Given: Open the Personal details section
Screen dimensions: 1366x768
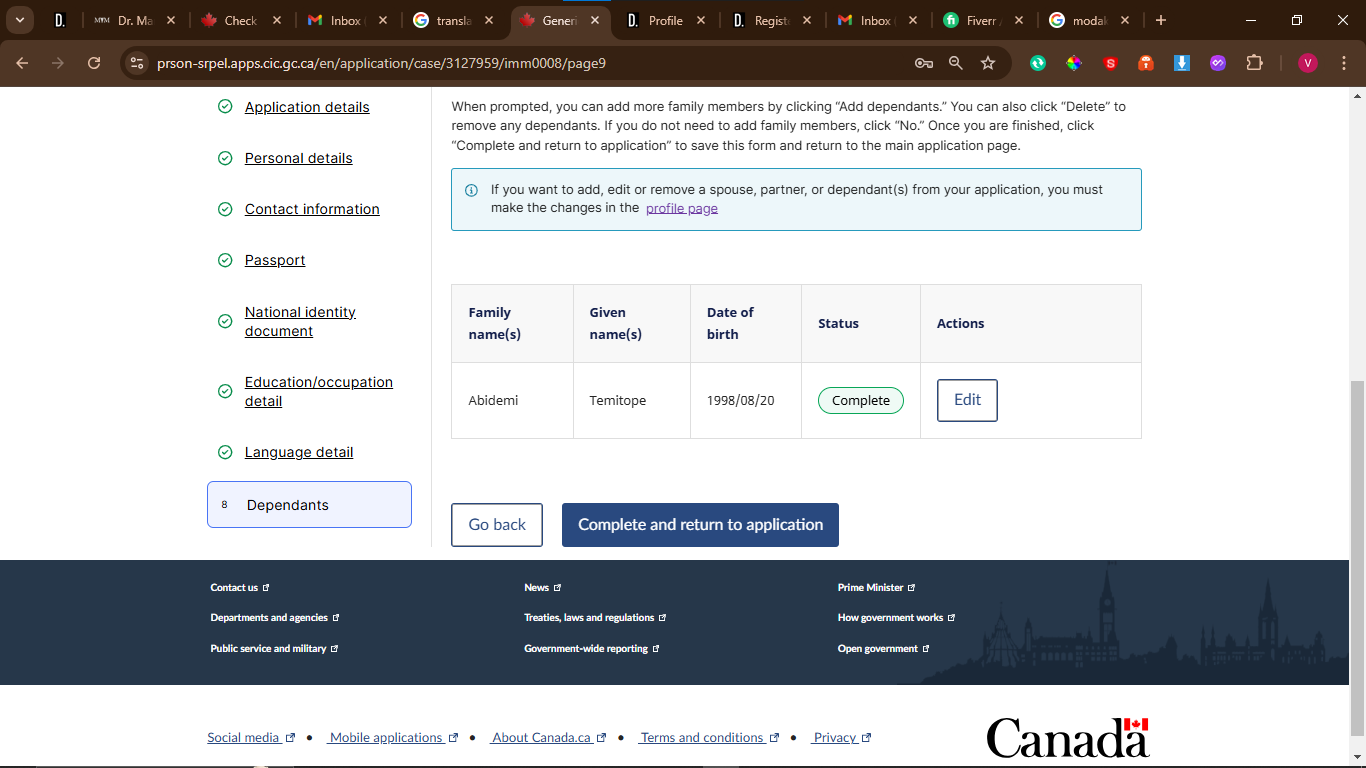Looking at the screenshot, I should tap(299, 158).
